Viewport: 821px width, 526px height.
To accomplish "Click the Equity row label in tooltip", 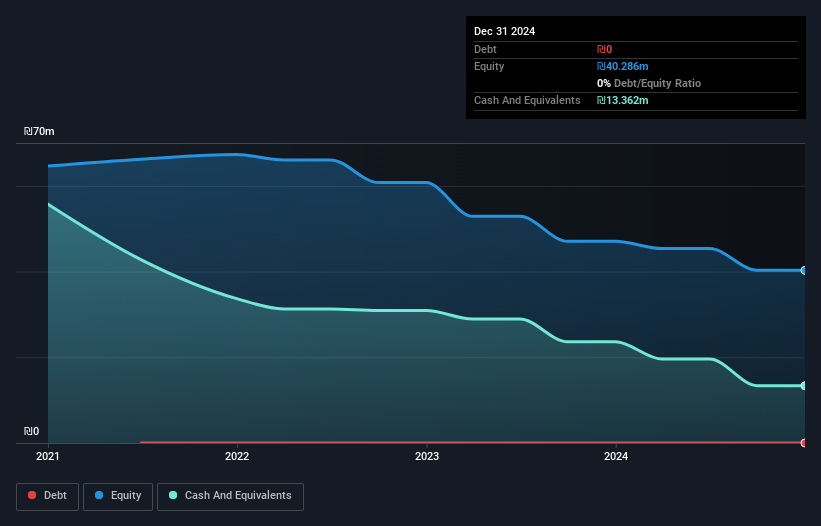I will (x=489, y=66).
